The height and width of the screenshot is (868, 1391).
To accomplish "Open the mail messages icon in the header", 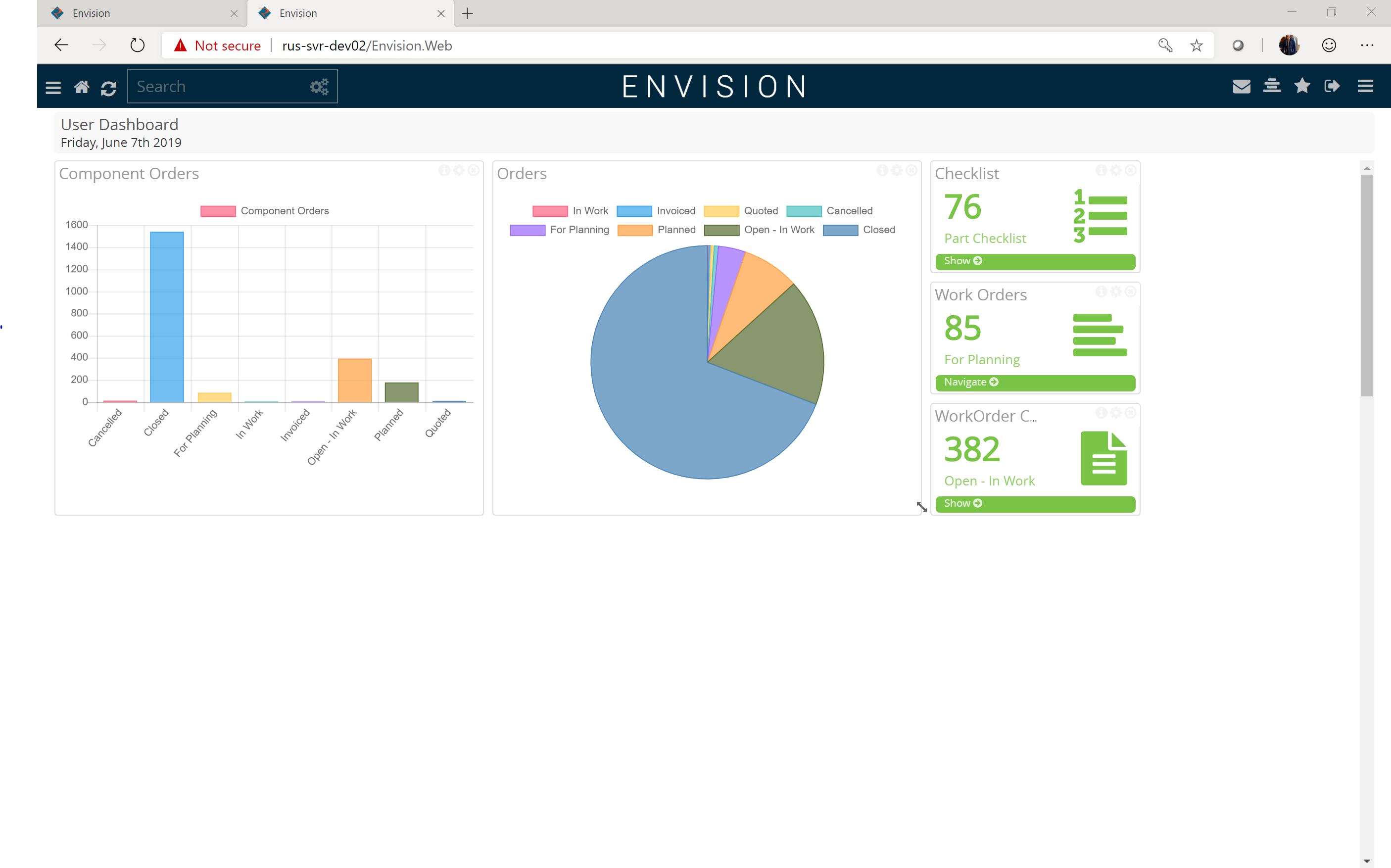I will pyautogui.click(x=1241, y=86).
